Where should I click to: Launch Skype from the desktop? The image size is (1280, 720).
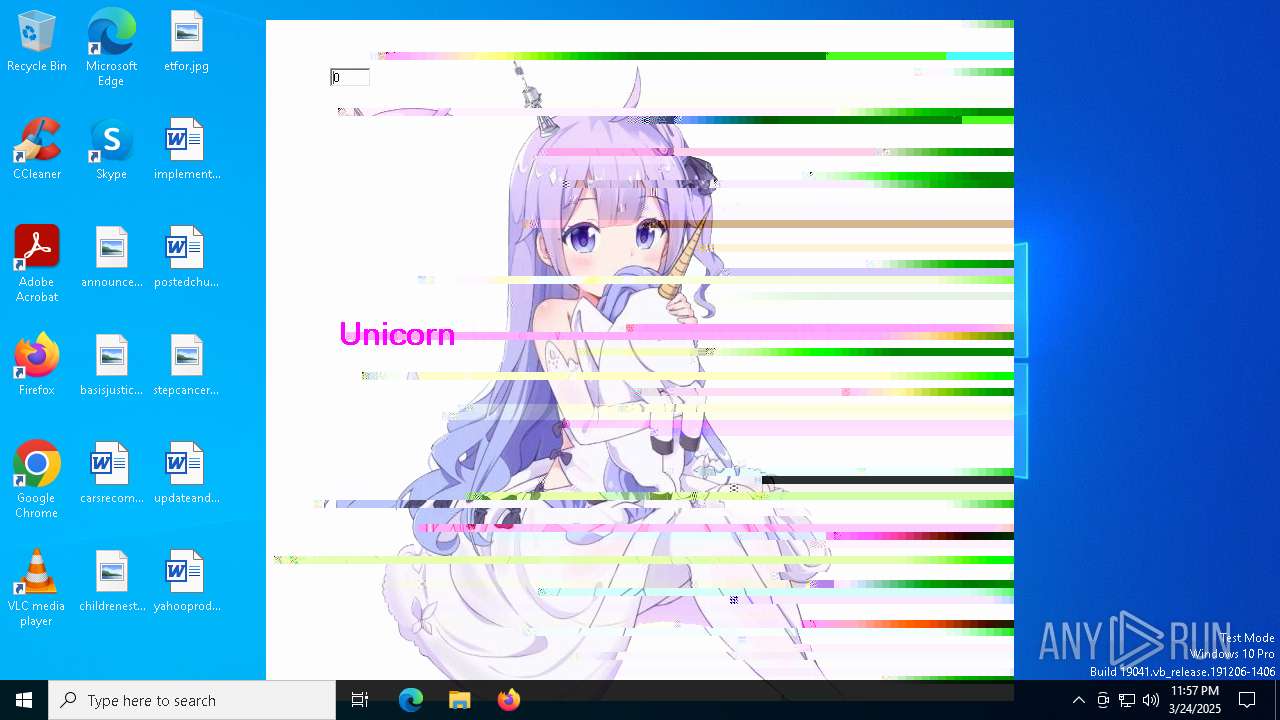pyautogui.click(x=111, y=150)
